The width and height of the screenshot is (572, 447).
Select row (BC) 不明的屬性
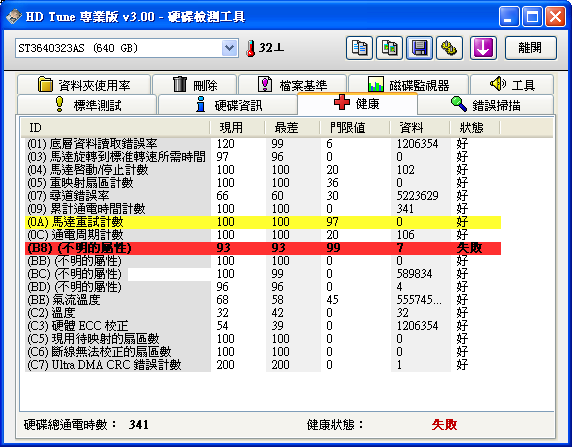pos(263,274)
